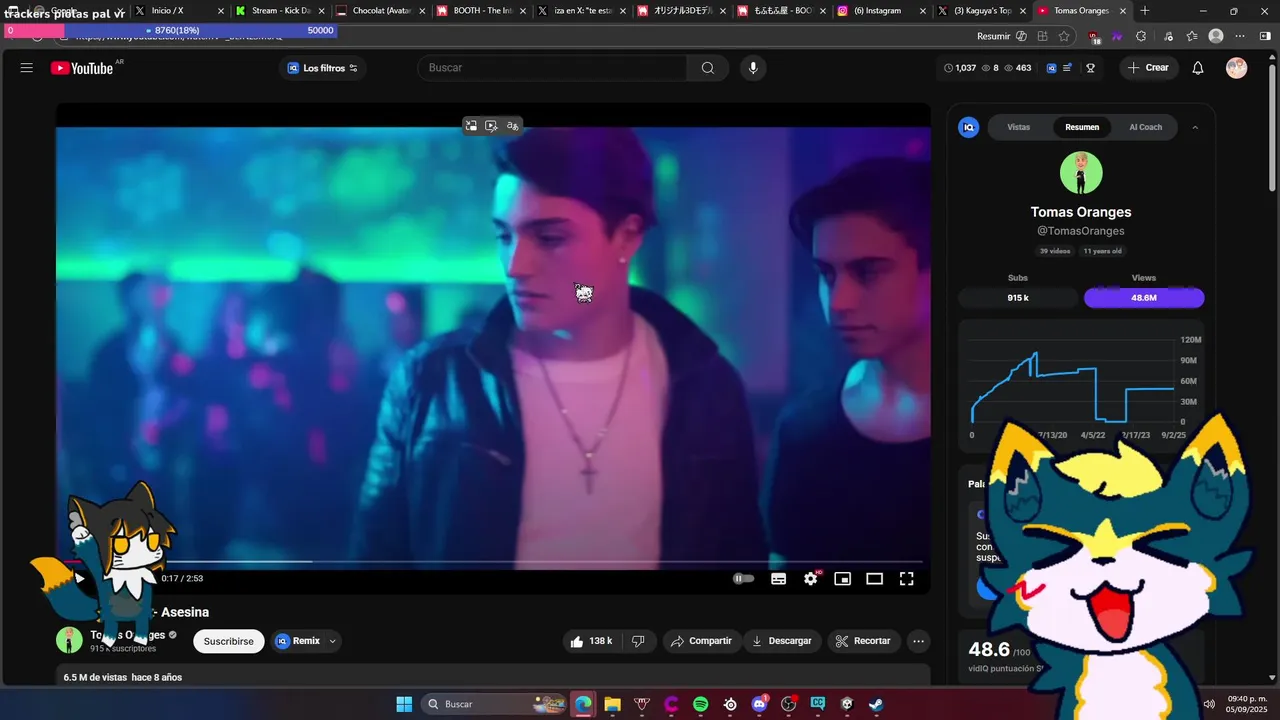Toggle autoplay switch in player controls

(x=744, y=578)
